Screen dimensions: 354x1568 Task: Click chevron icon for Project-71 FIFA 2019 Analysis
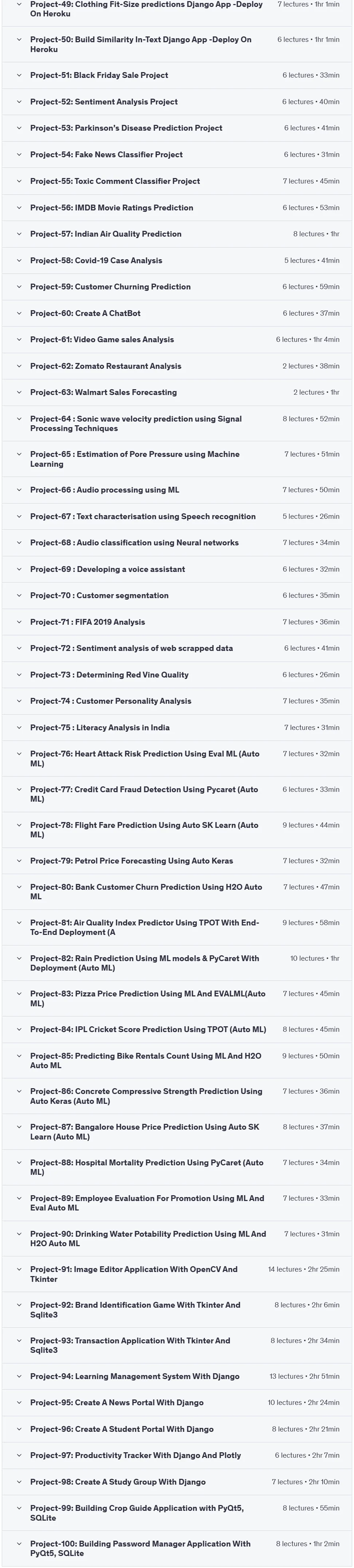tap(19, 622)
